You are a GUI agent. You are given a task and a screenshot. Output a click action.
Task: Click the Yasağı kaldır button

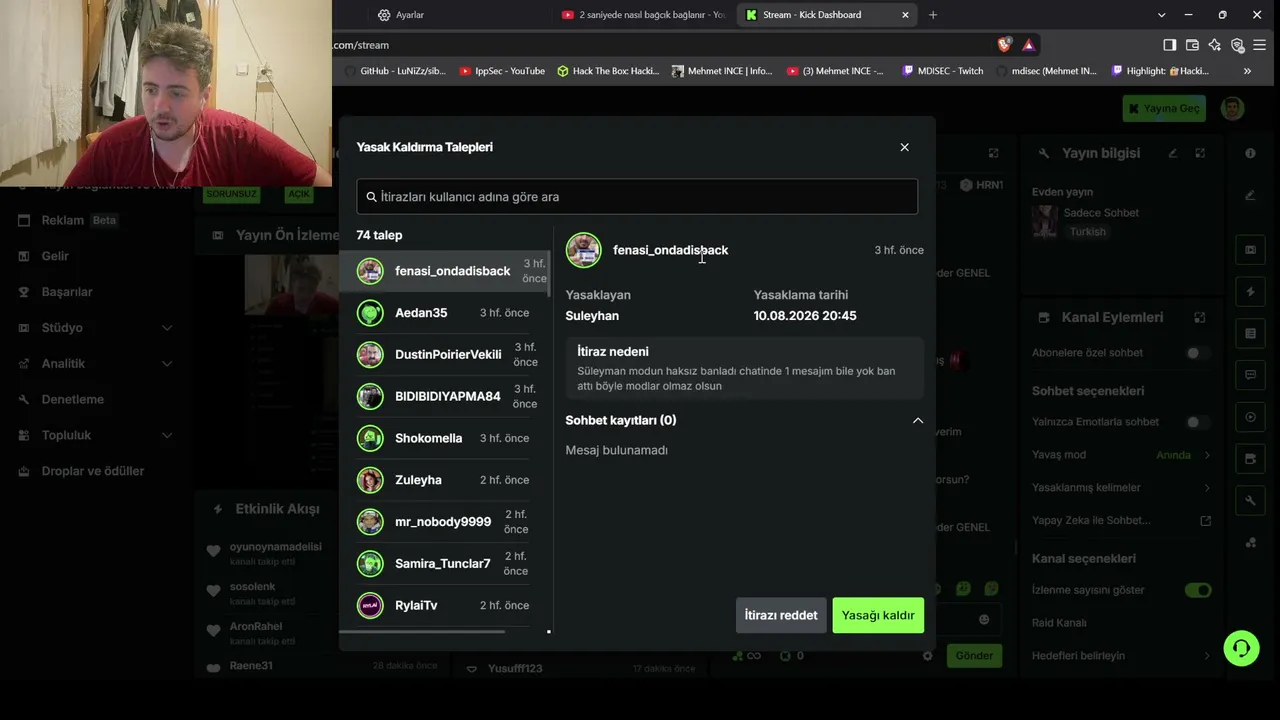click(878, 615)
